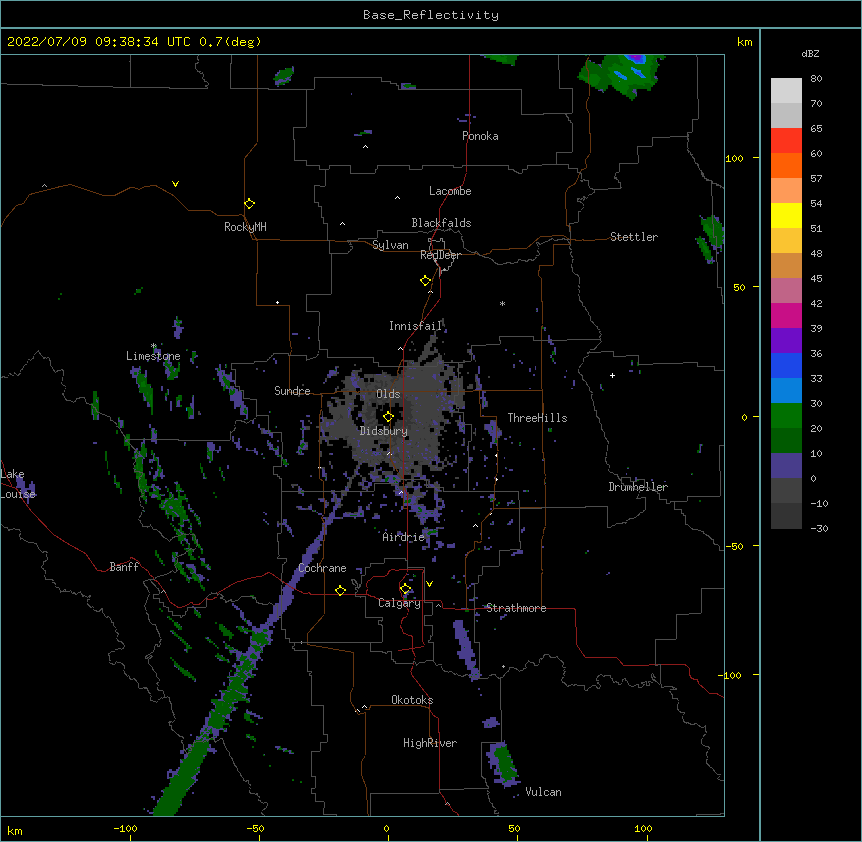Screen dimensions: 862x842
Task: Select the Cochrane label
Action: pos(322,568)
